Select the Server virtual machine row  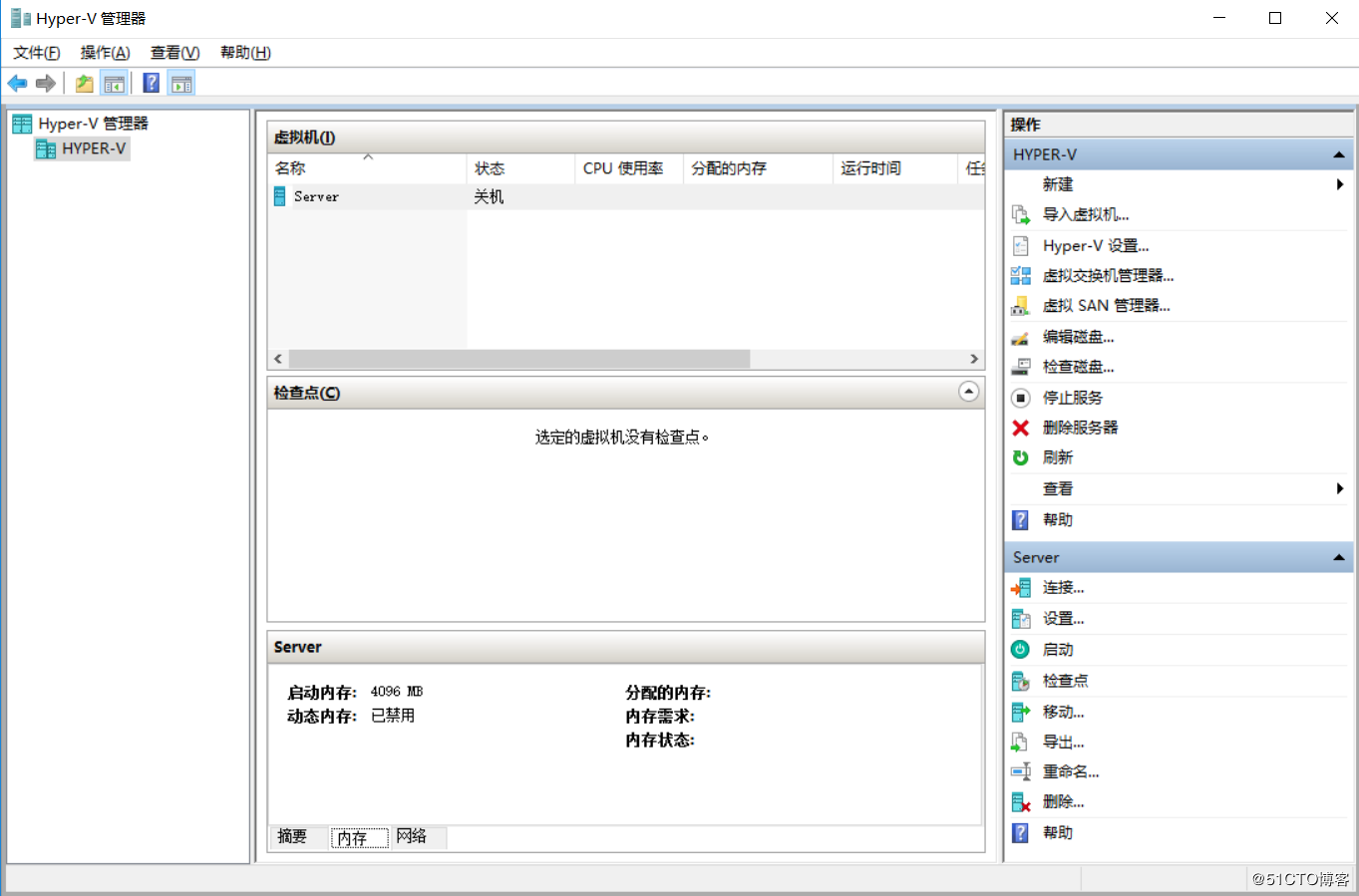coord(315,196)
